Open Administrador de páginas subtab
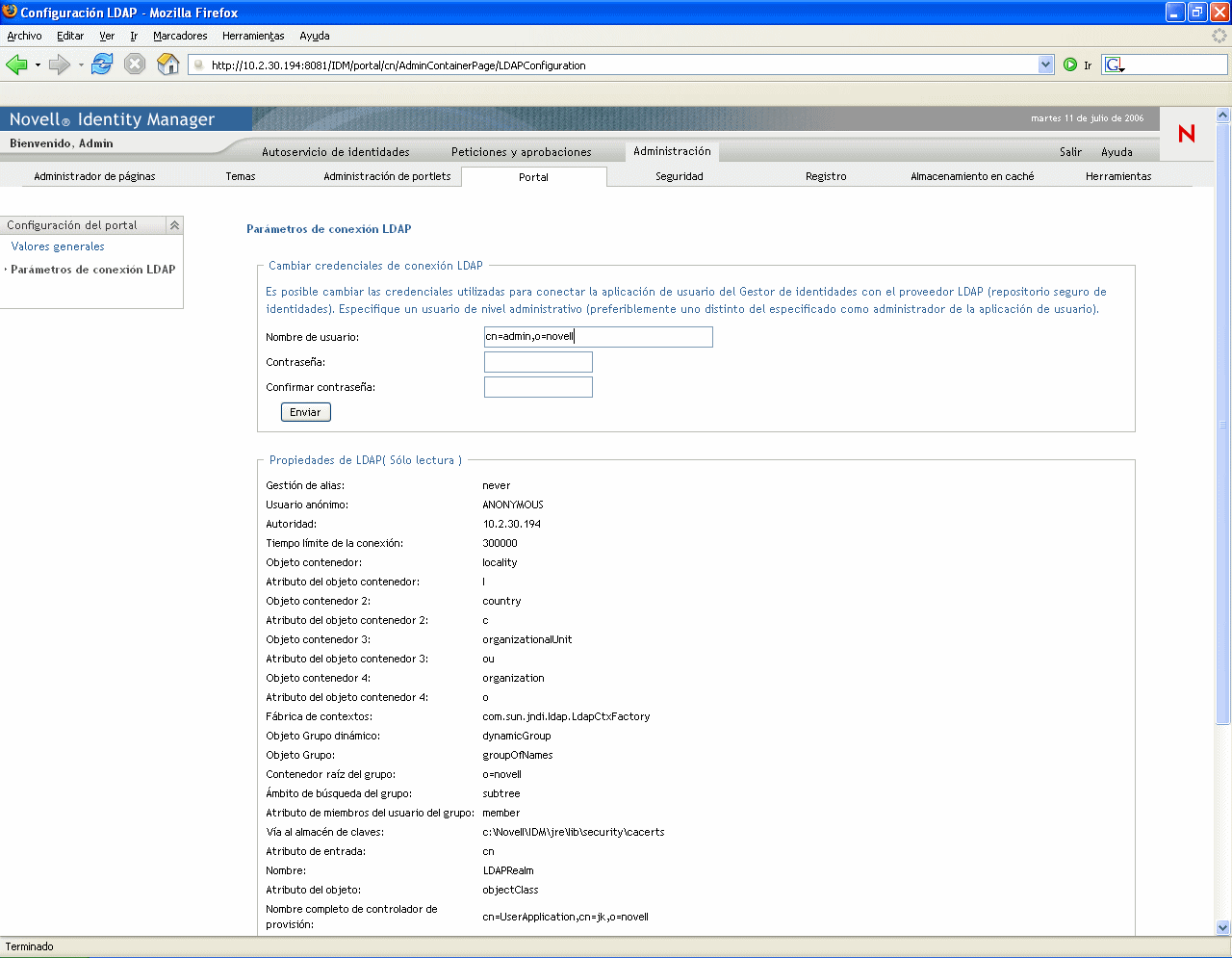This screenshot has height=958, width=1232. [x=94, y=176]
